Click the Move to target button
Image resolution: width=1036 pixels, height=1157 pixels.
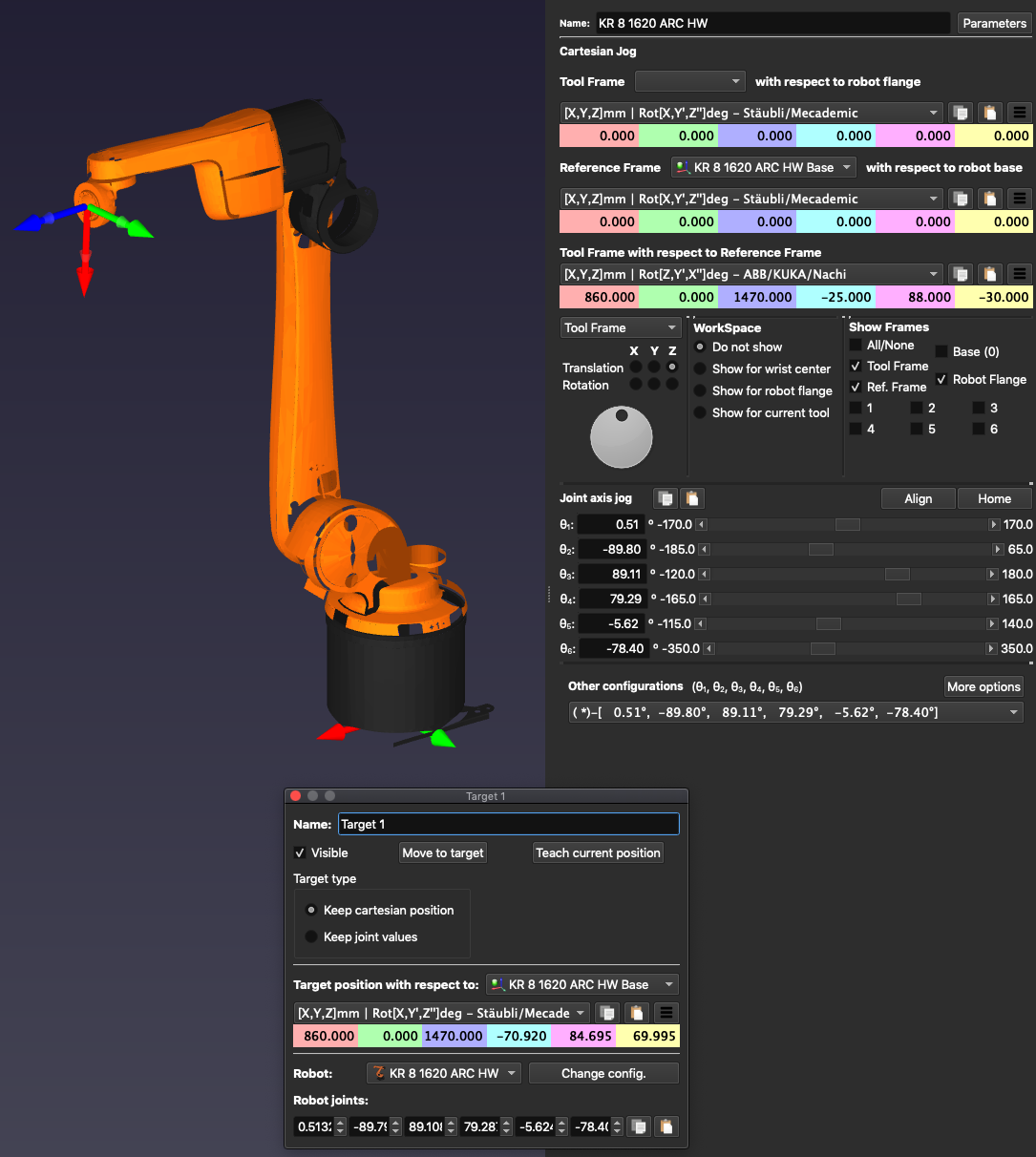[x=443, y=852]
